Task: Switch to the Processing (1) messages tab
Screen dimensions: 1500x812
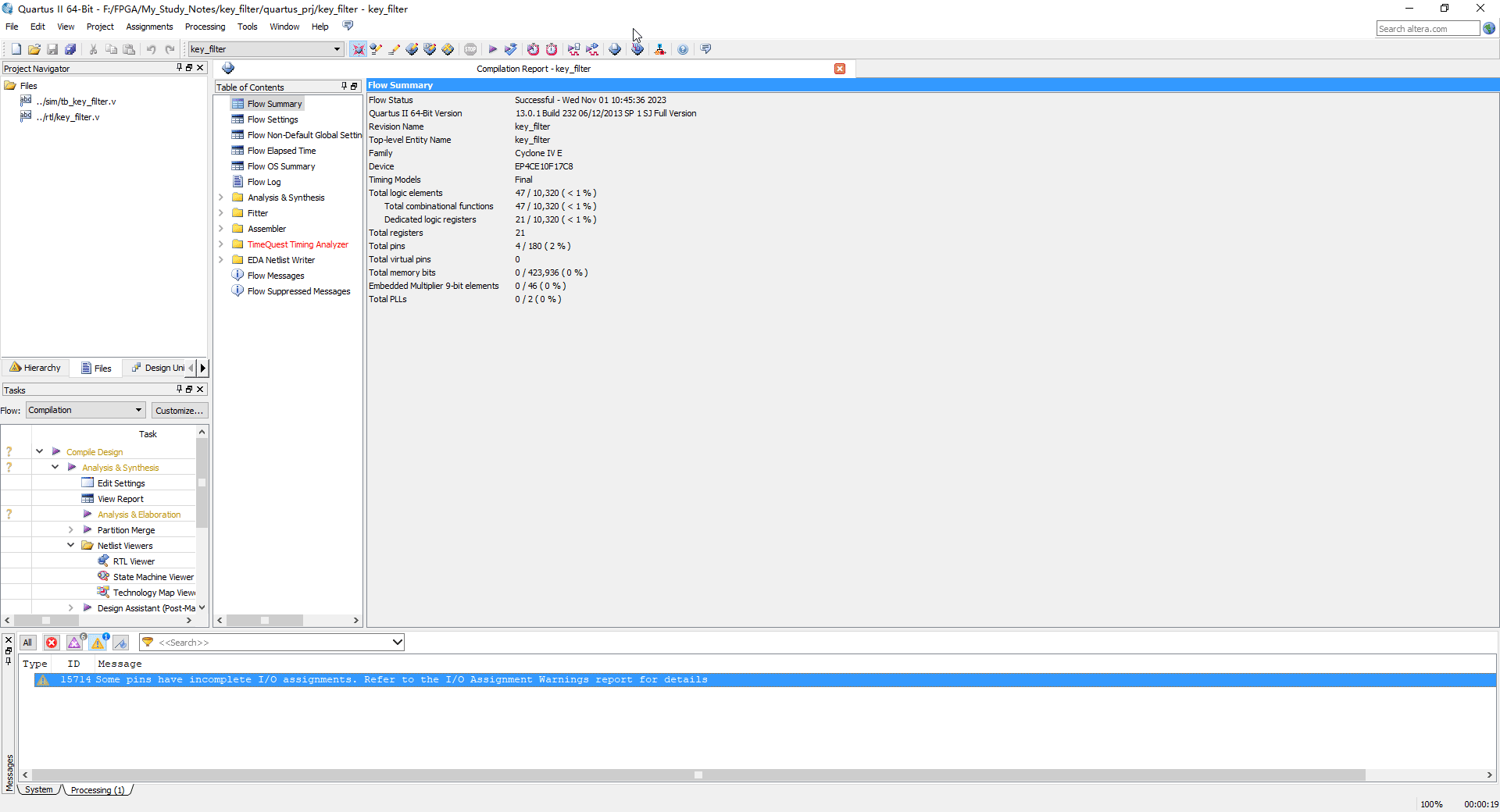Action: pyautogui.click(x=98, y=790)
